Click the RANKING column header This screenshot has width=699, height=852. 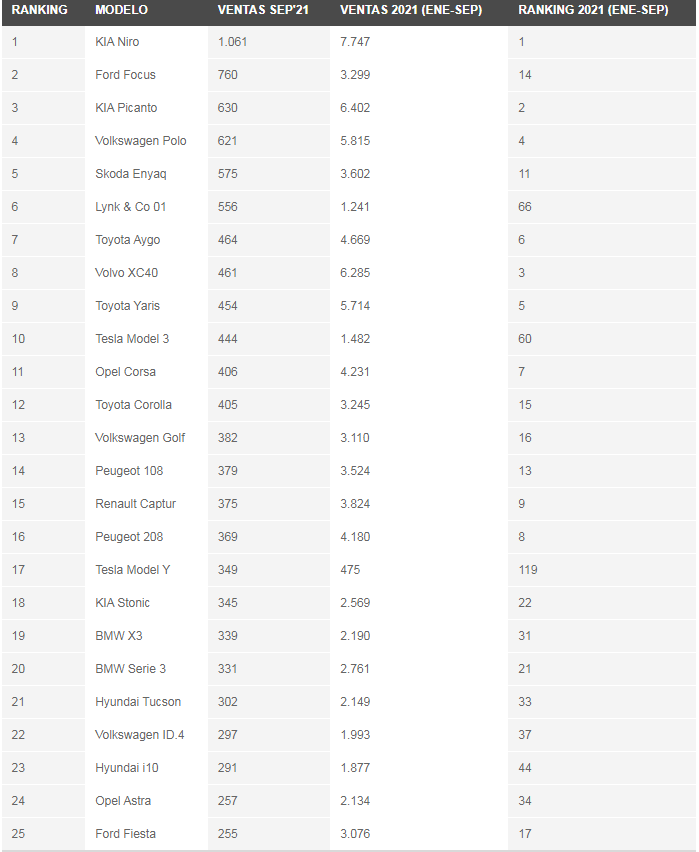[x=39, y=10]
